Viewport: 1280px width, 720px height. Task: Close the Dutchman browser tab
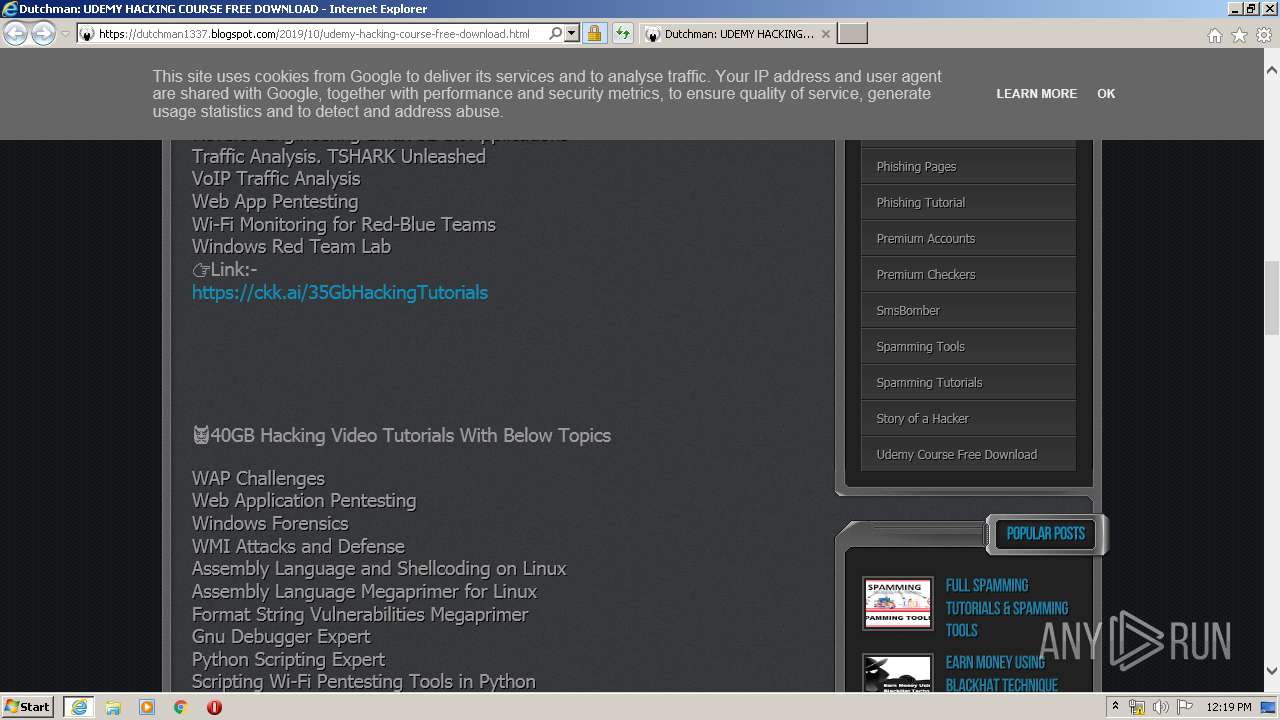tap(825, 34)
